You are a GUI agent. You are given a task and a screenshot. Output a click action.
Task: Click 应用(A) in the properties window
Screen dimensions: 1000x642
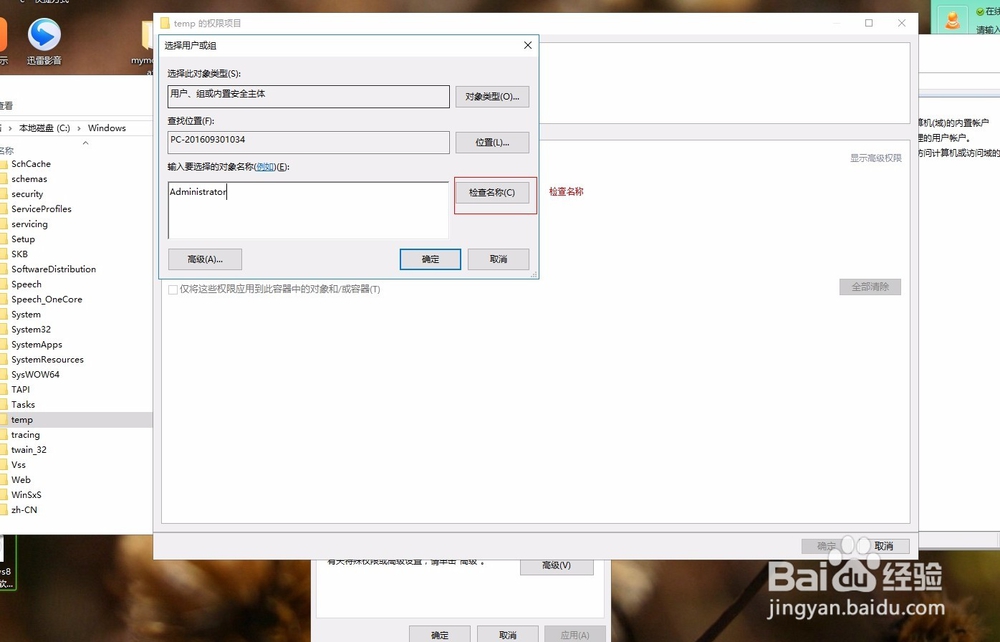click(x=575, y=635)
